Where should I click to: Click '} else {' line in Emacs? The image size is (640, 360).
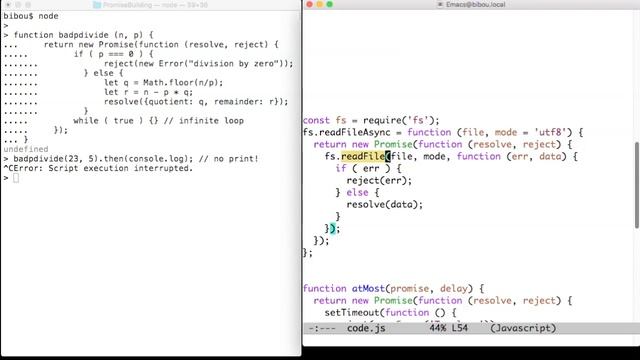[x=358, y=193]
